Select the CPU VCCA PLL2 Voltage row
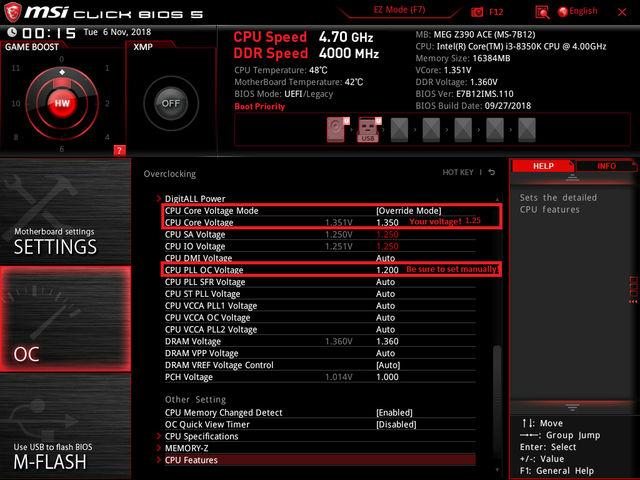This screenshot has height=480, width=640. 320,329
